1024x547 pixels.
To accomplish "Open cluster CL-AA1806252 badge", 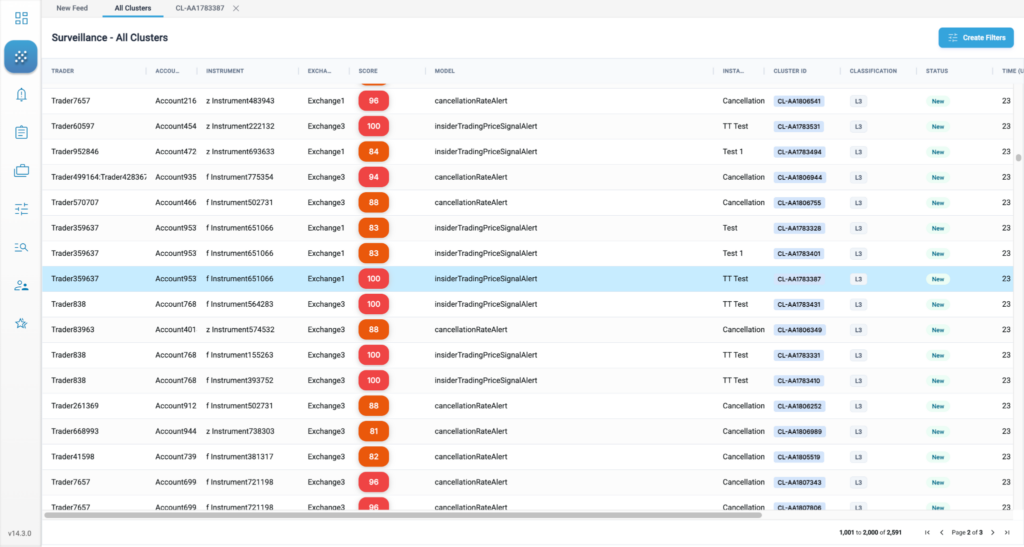I will pyautogui.click(x=799, y=407).
